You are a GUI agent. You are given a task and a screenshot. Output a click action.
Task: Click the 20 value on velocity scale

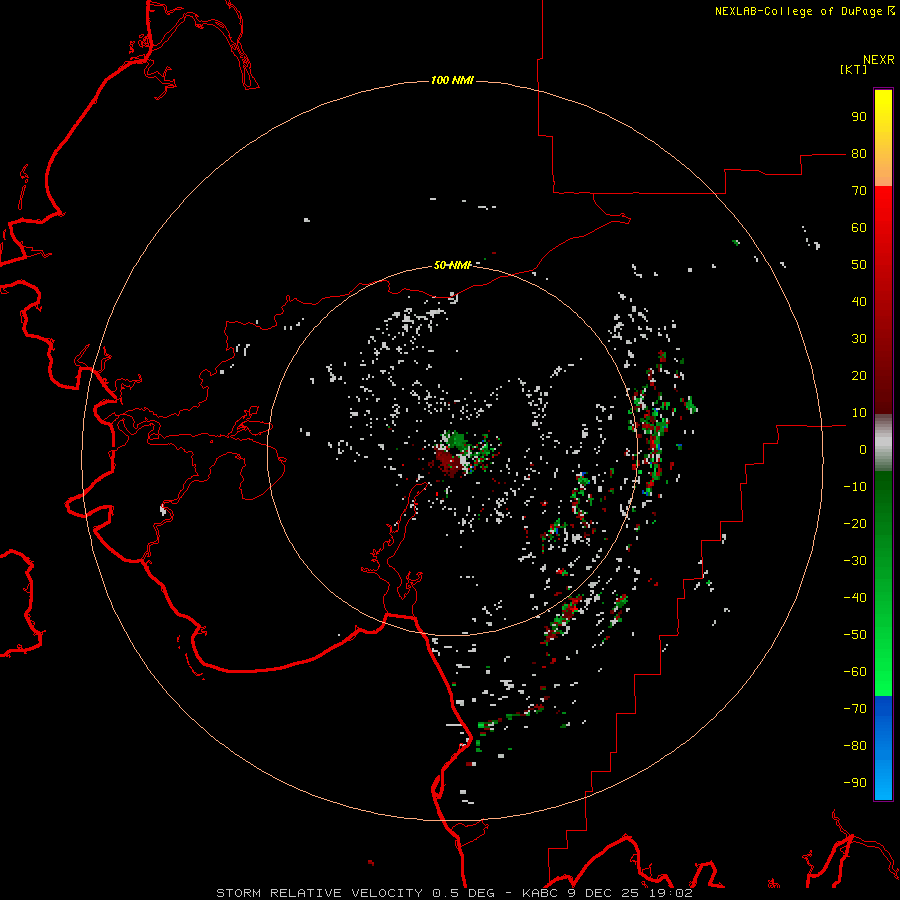(x=859, y=375)
